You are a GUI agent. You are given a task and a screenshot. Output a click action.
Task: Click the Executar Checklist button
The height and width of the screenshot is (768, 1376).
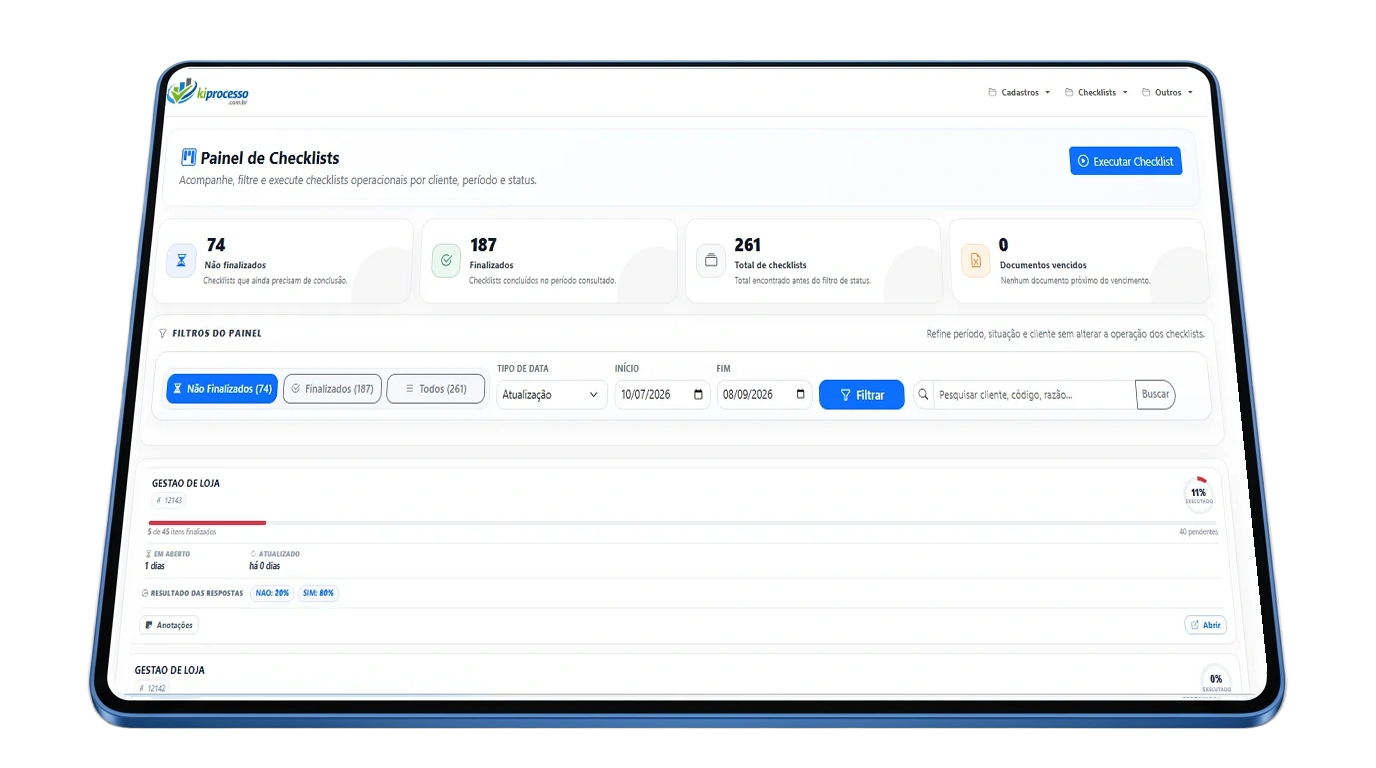pyautogui.click(x=1125, y=161)
